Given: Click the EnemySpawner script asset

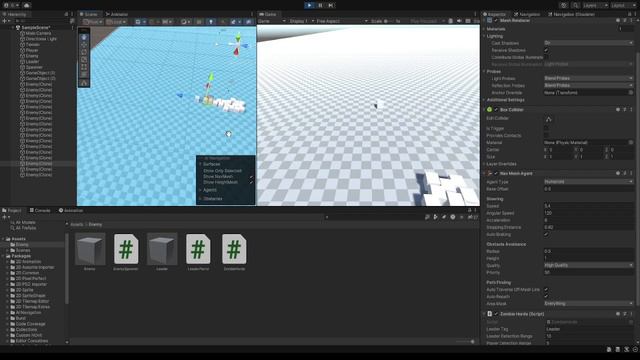Looking at the screenshot, I should [126, 252].
